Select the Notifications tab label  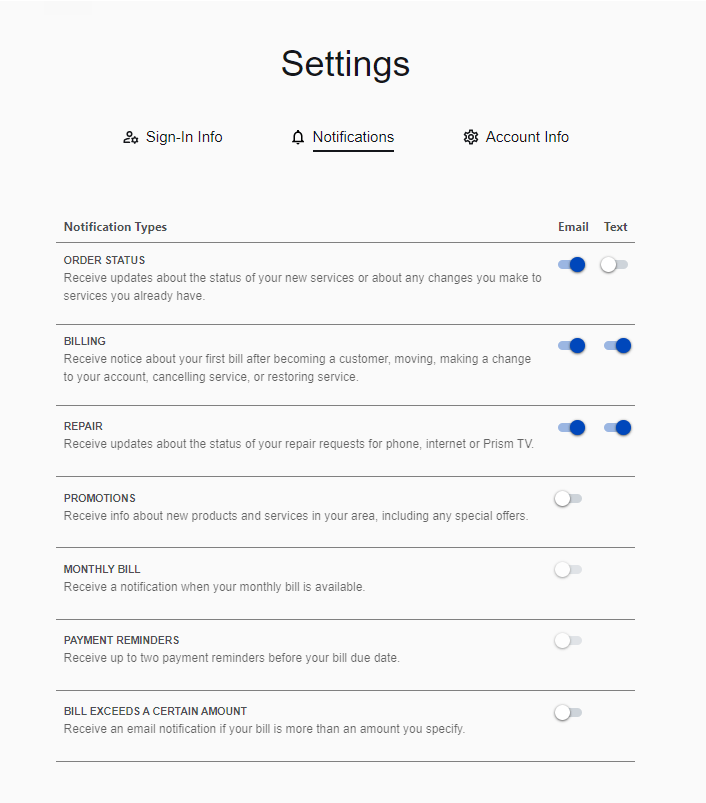click(x=353, y=137)
